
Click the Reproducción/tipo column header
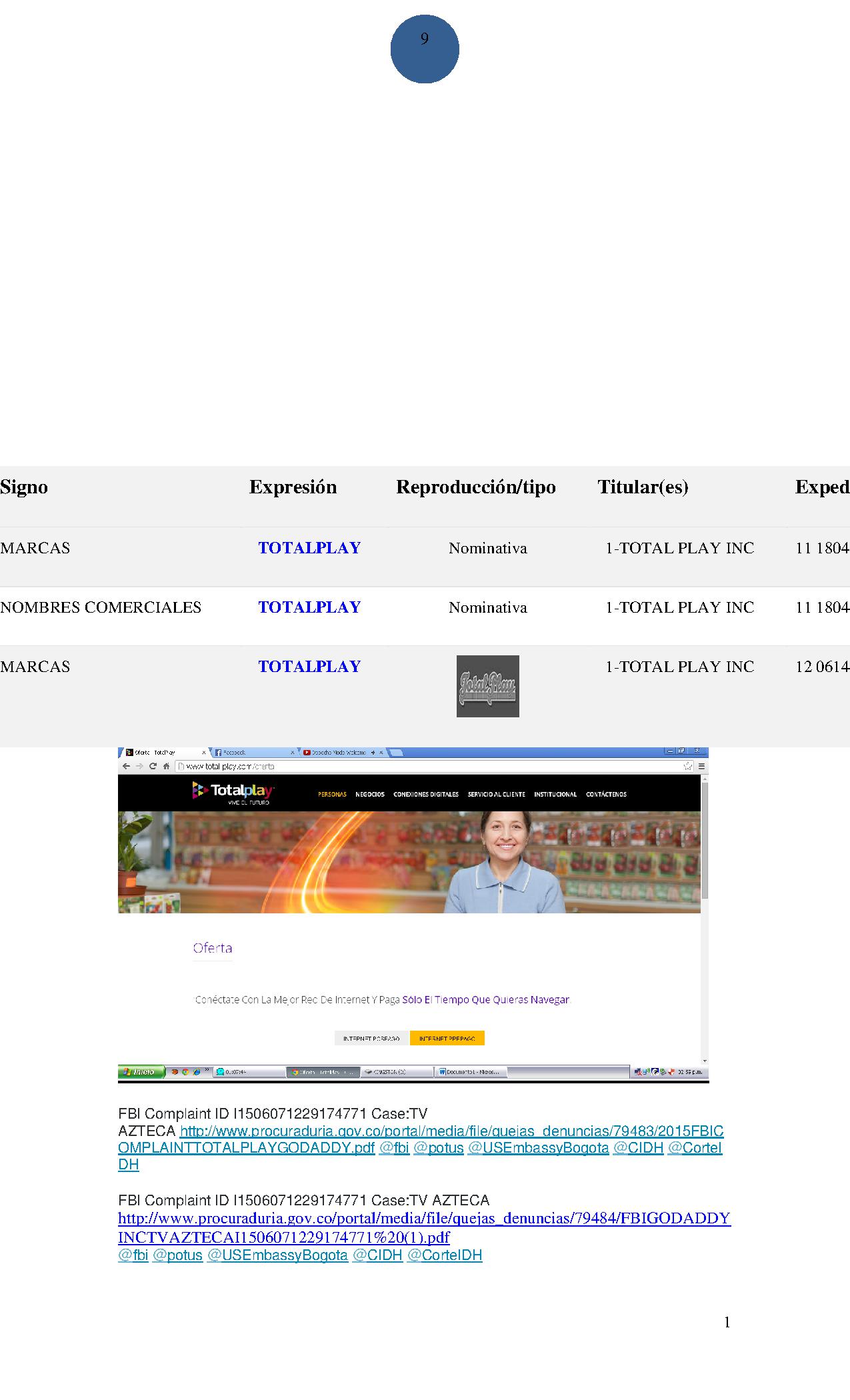click(476, 487)
